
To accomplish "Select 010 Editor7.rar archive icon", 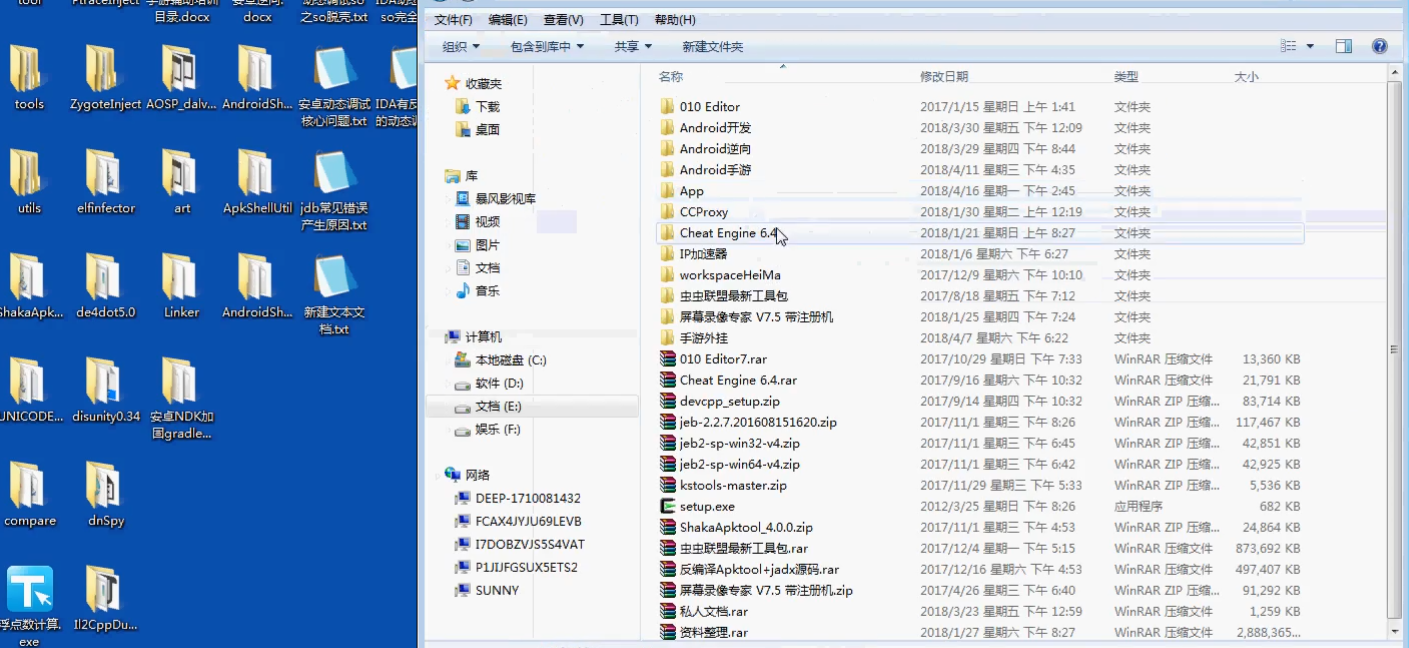I will click(668, 359).
